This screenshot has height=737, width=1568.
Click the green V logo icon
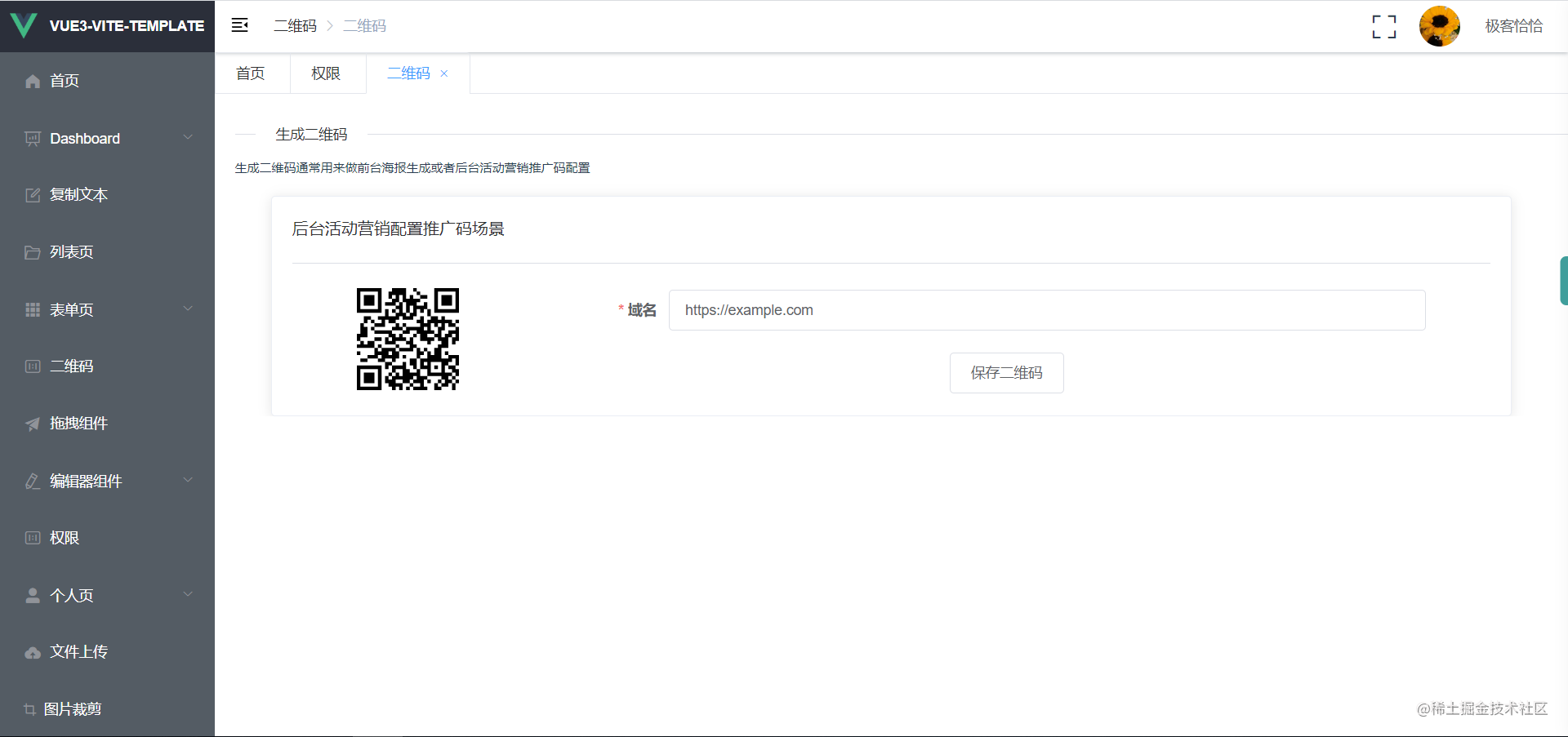pyautogui.click(x=24, y=25)
